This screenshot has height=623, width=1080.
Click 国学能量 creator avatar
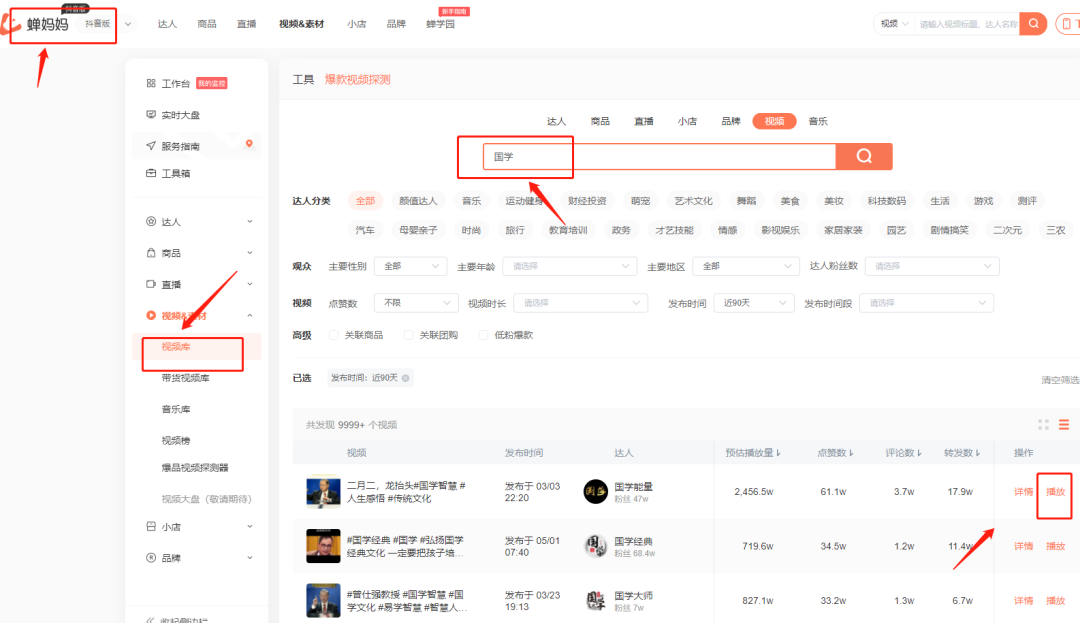point(595,492)
